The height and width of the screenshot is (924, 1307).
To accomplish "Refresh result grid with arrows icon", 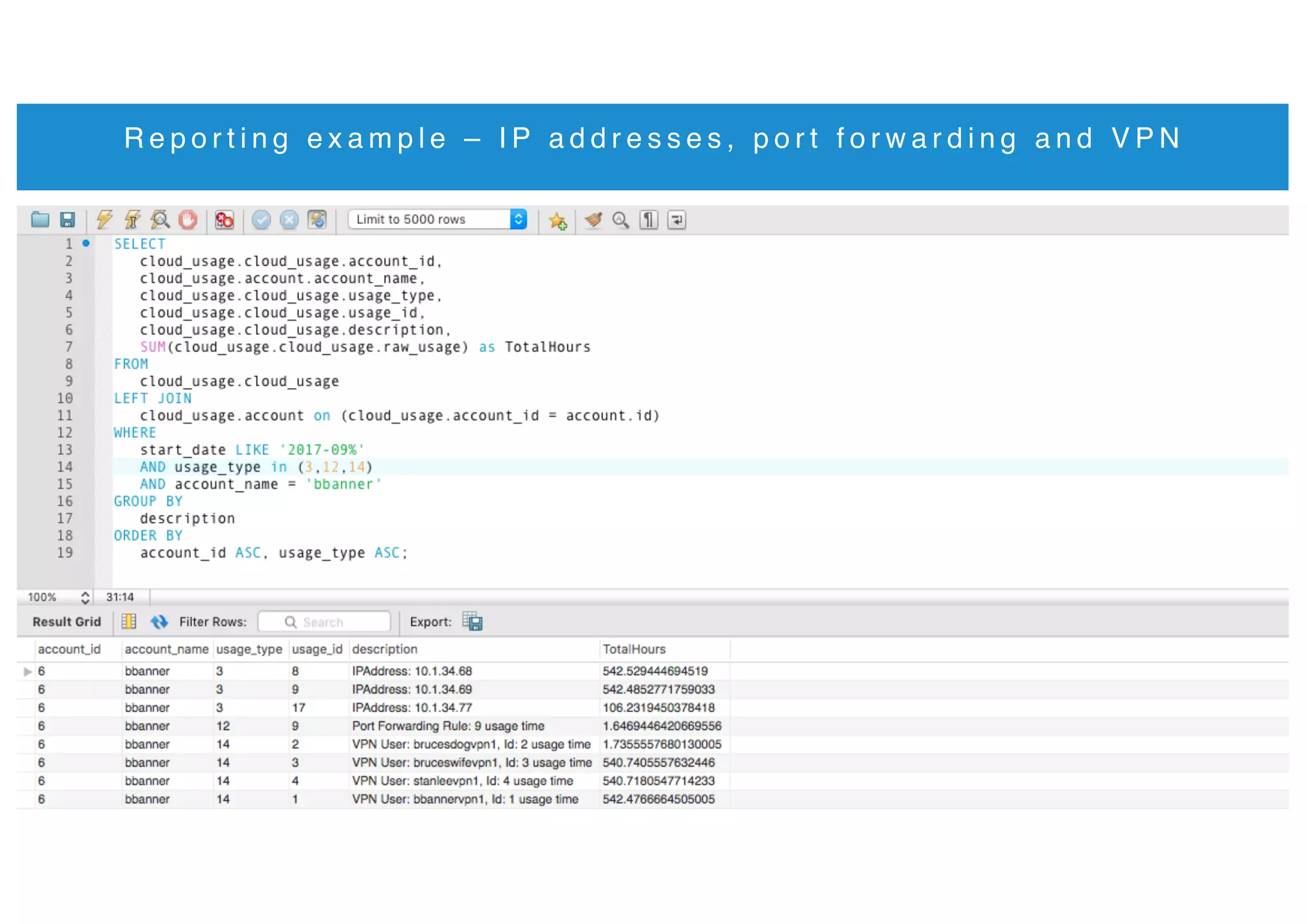I will point(159,622).
